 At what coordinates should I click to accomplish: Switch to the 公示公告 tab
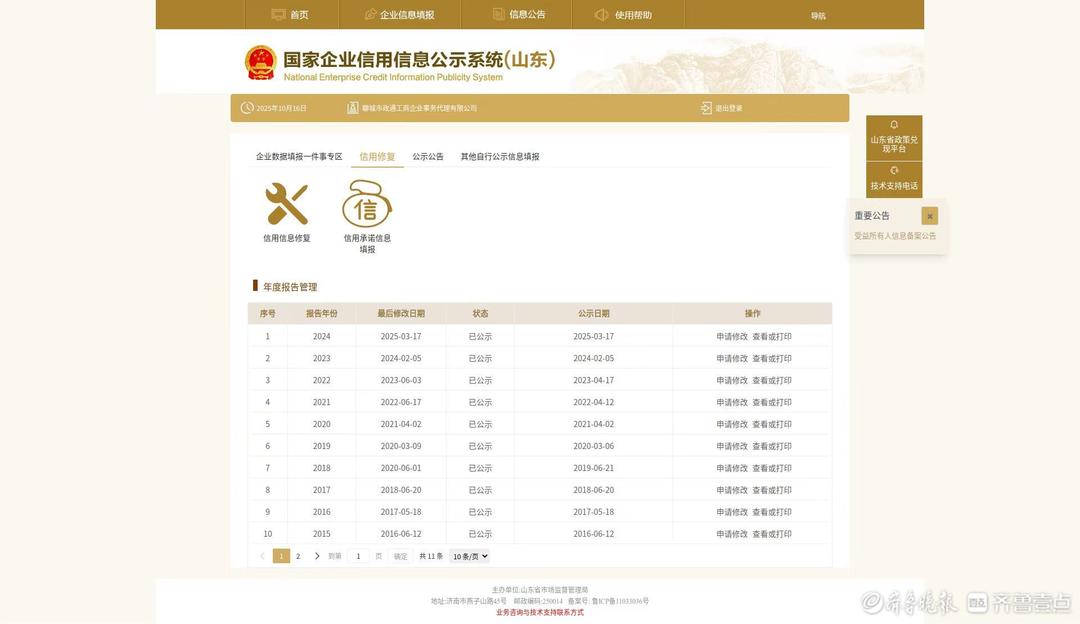pos(428,156)
